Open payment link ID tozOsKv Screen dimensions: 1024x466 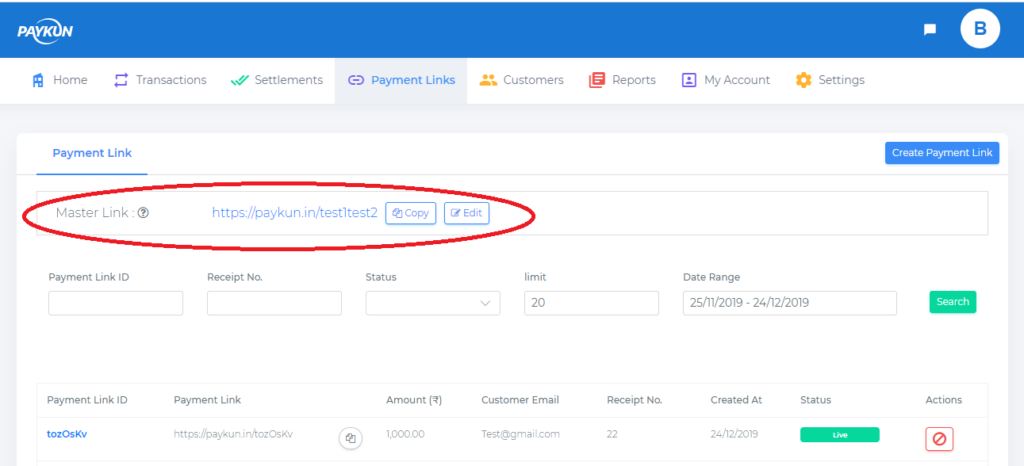pos(67,434)
